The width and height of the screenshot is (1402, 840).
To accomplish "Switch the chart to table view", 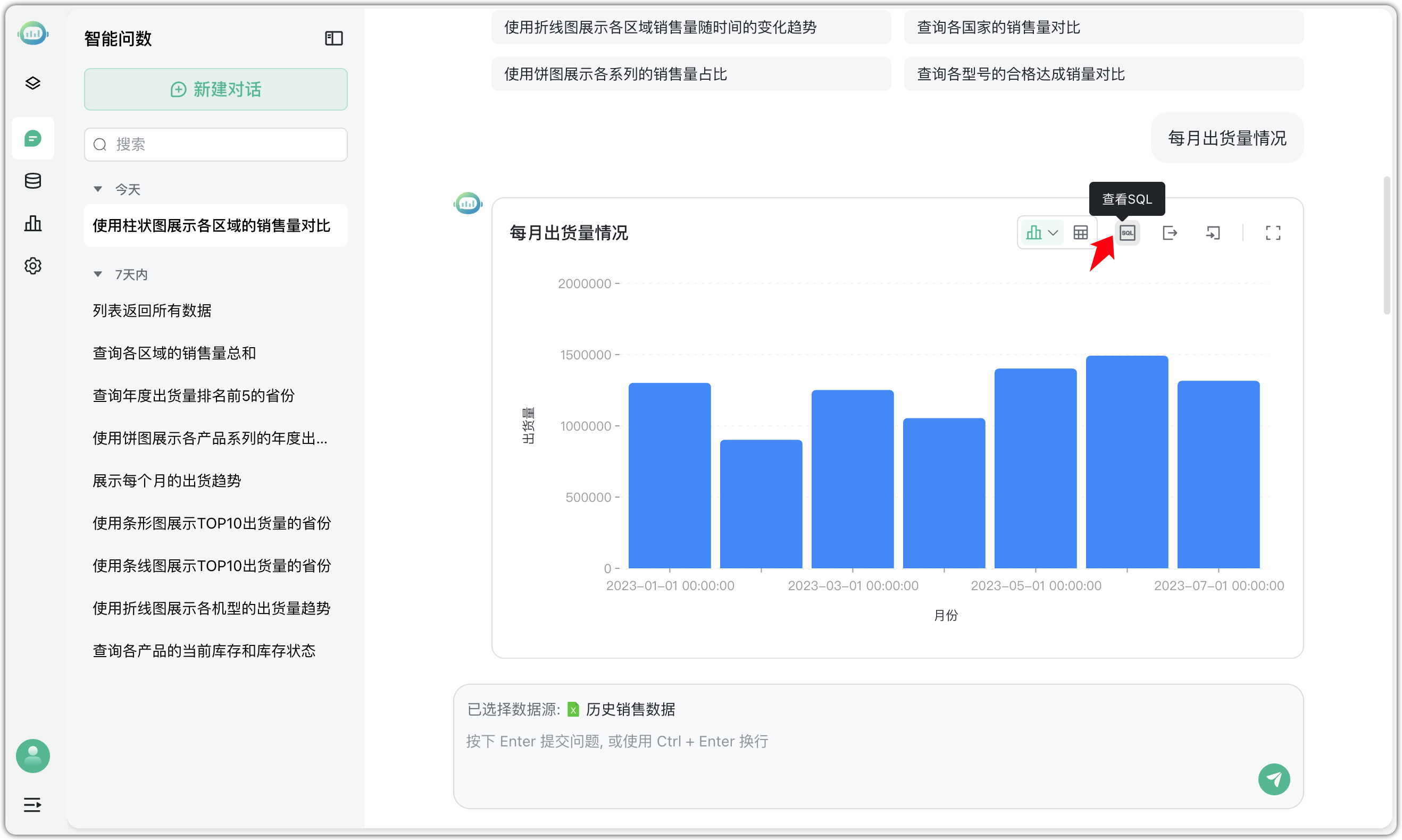I will pyautogui.click(x=1080, y=233).
